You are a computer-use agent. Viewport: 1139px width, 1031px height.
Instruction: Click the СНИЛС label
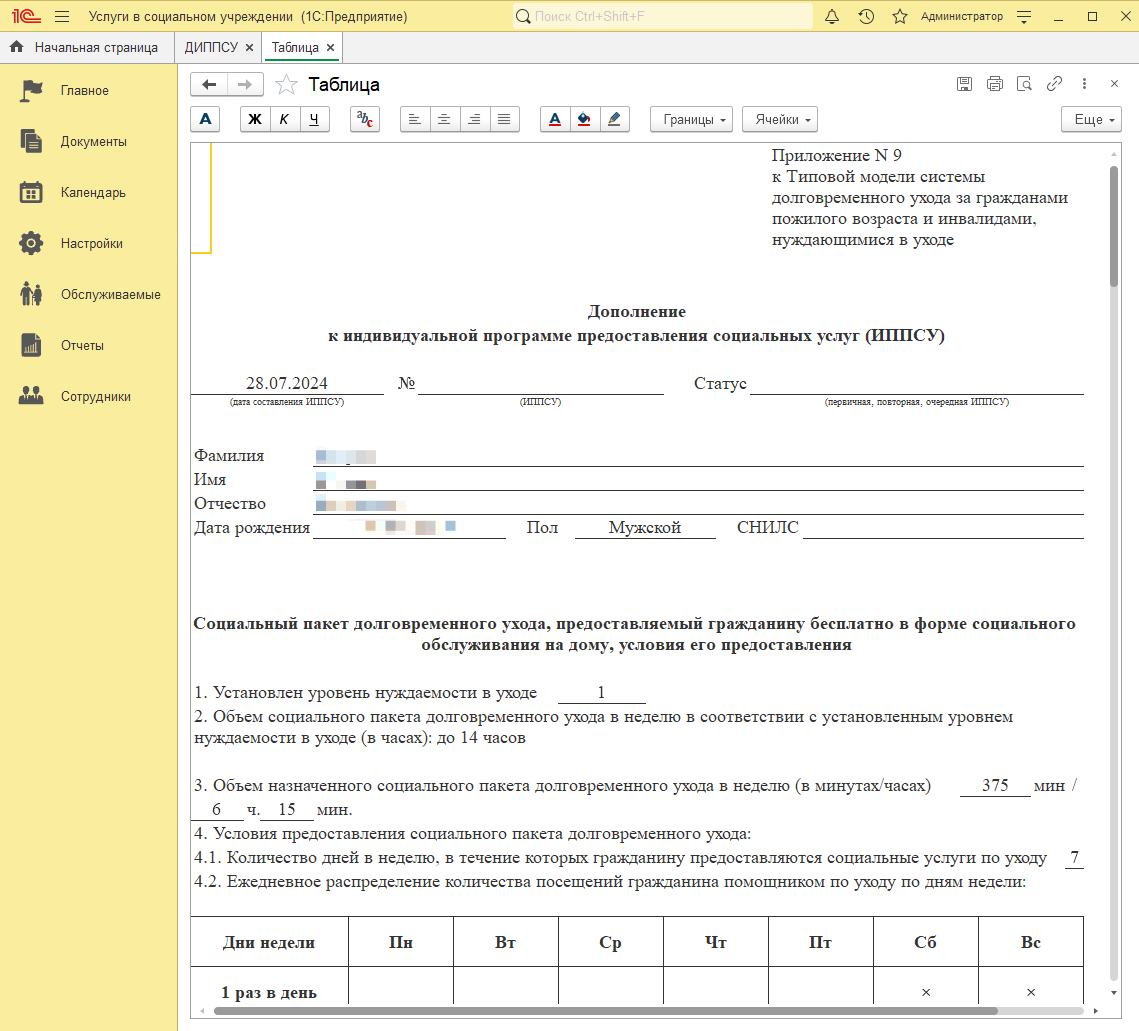click(x=767, y=527)
